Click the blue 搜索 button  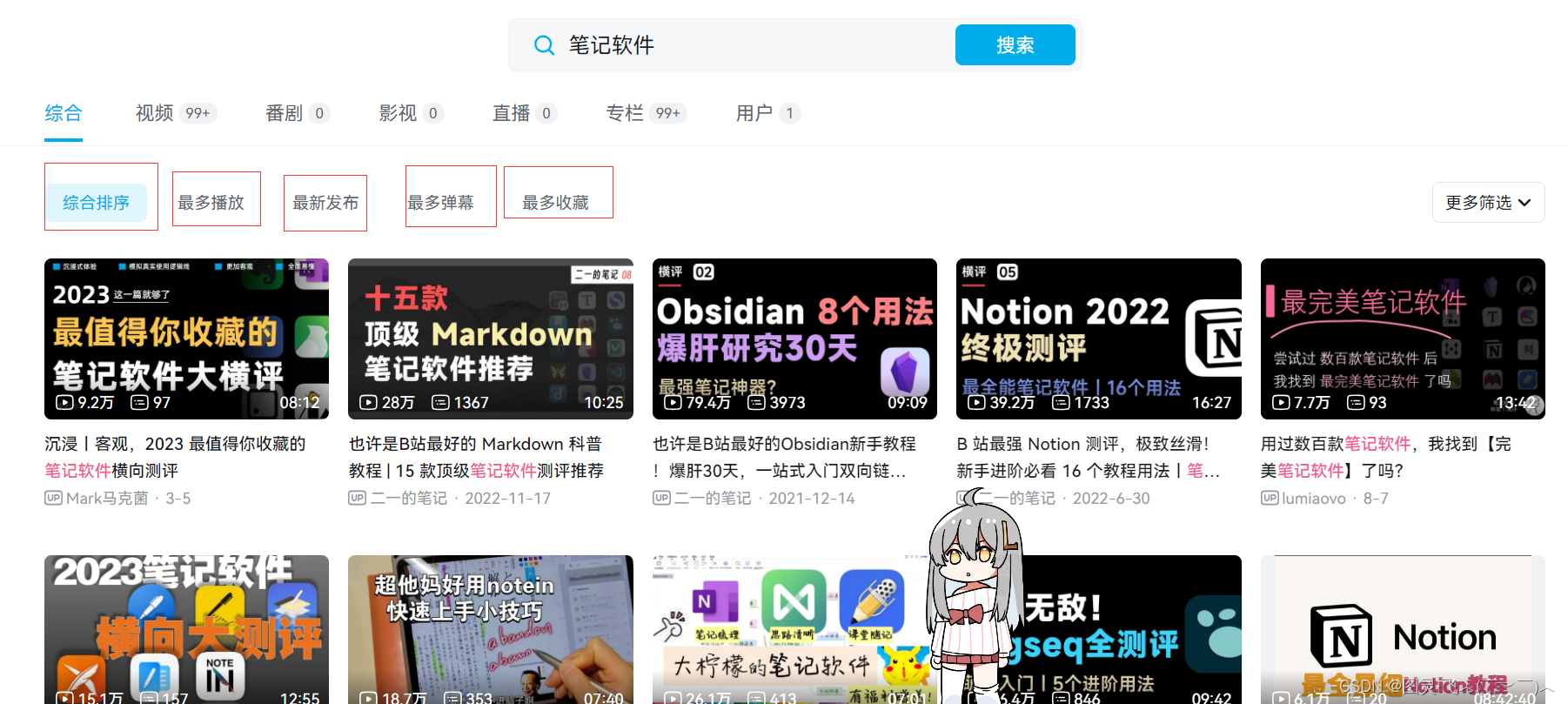click(x=1015, y=45)
